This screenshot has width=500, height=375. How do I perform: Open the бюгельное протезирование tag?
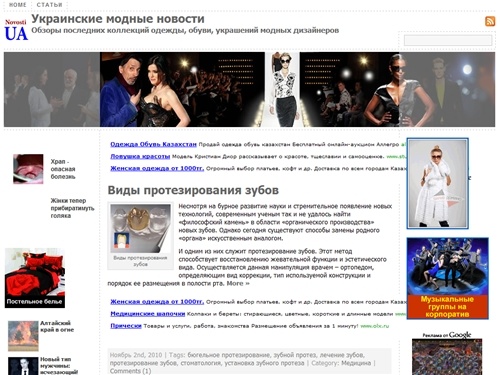pos(228,355)
